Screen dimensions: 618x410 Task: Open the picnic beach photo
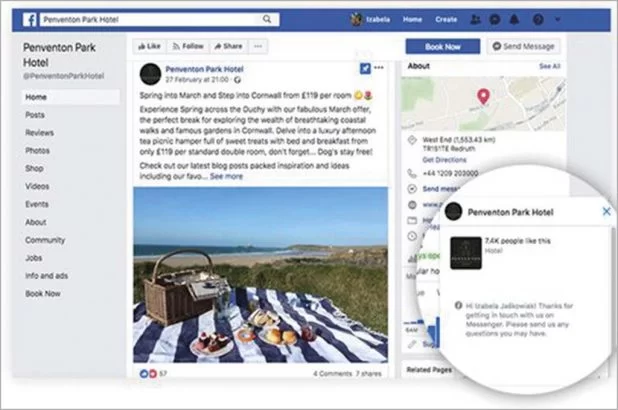(261, 275)
